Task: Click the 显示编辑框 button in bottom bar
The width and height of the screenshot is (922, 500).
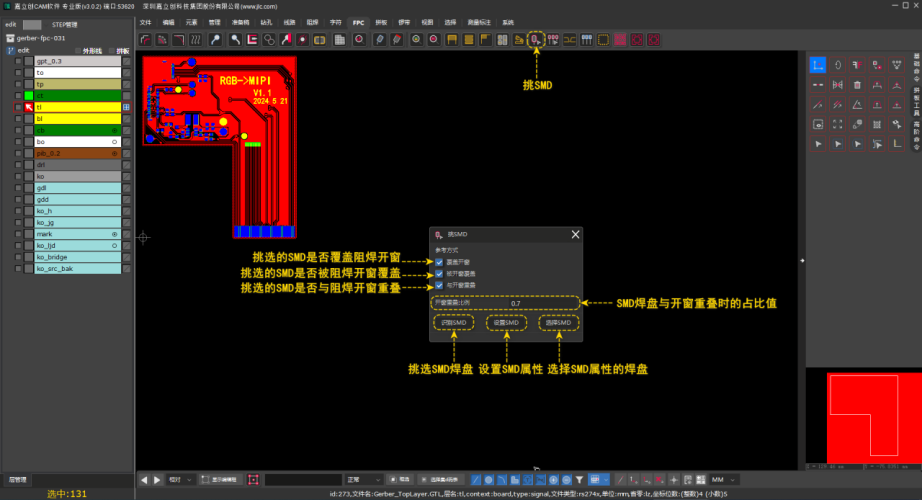Action: [219, 480]
